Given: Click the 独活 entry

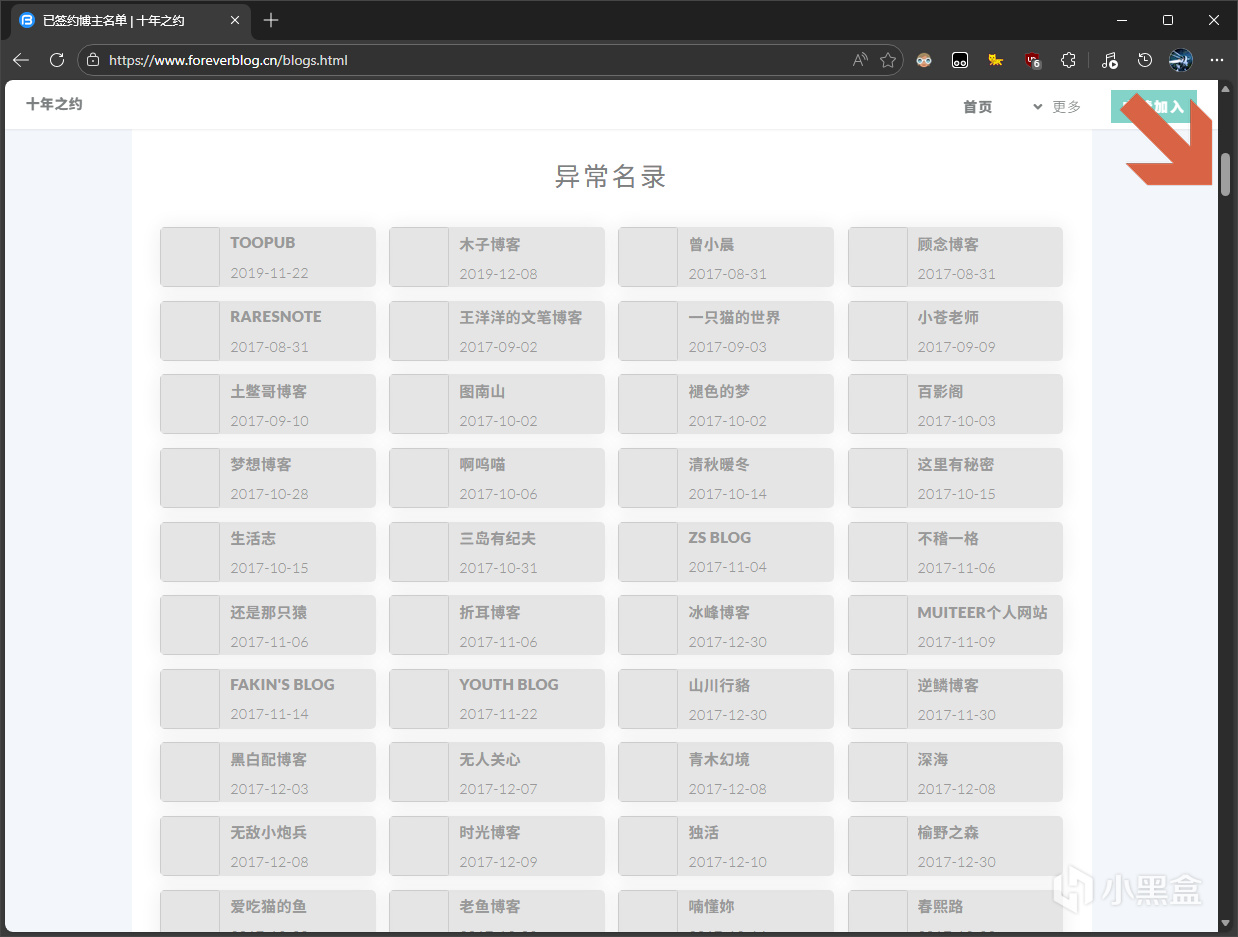Looking at the screenshot, I should pyautogui.click(x=726, y=846).
